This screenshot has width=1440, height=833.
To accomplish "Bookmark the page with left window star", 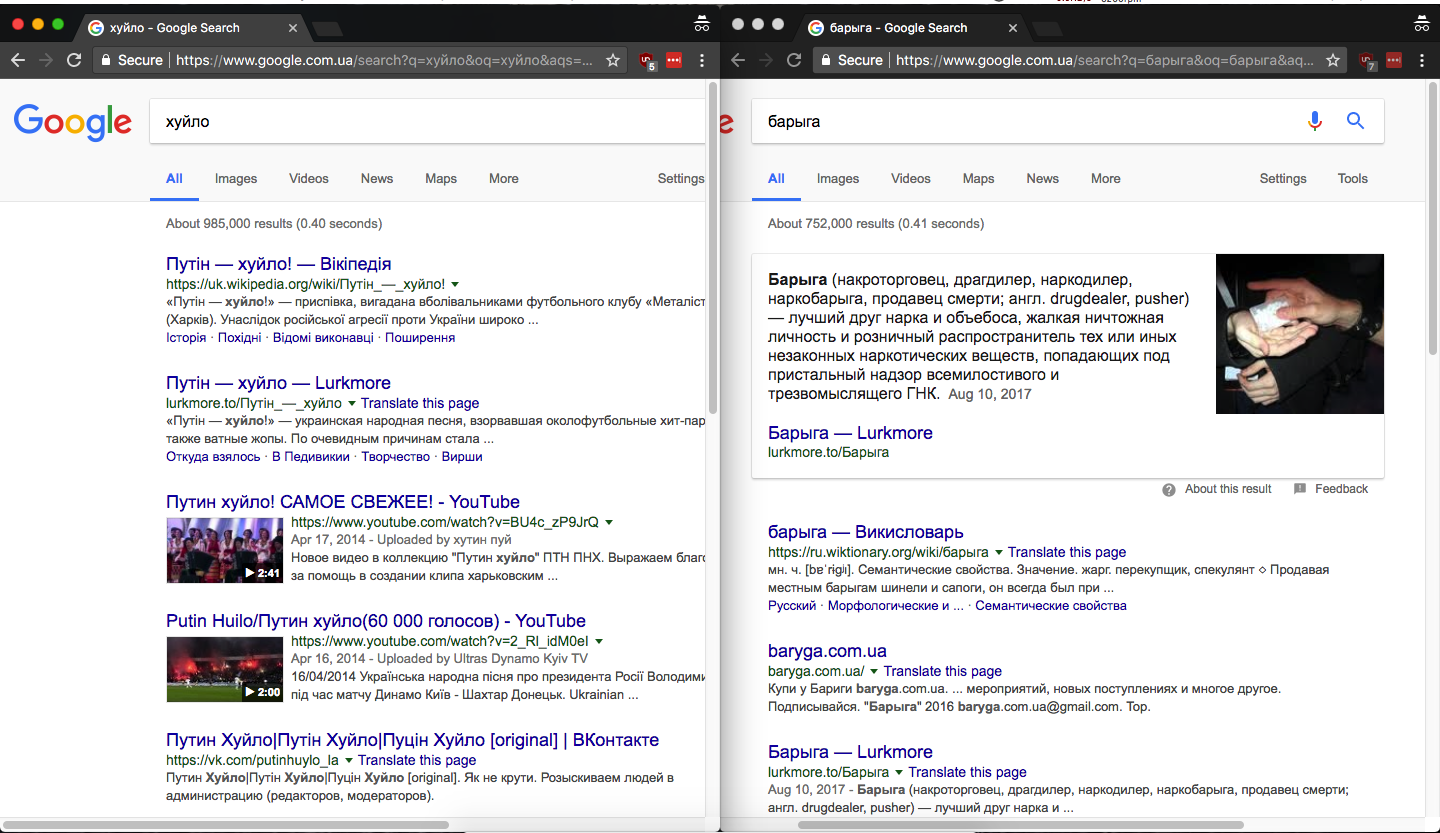I will (613, 60).
